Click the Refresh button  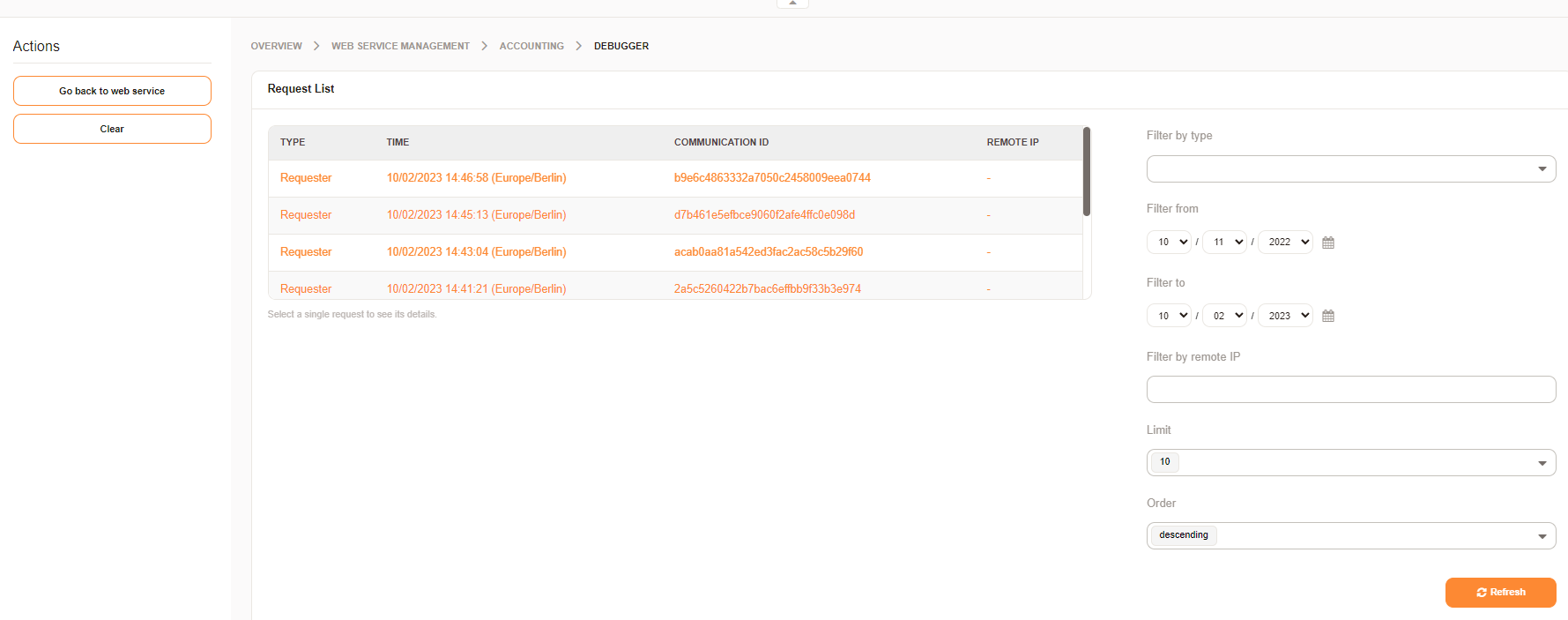pos(1500,593)
